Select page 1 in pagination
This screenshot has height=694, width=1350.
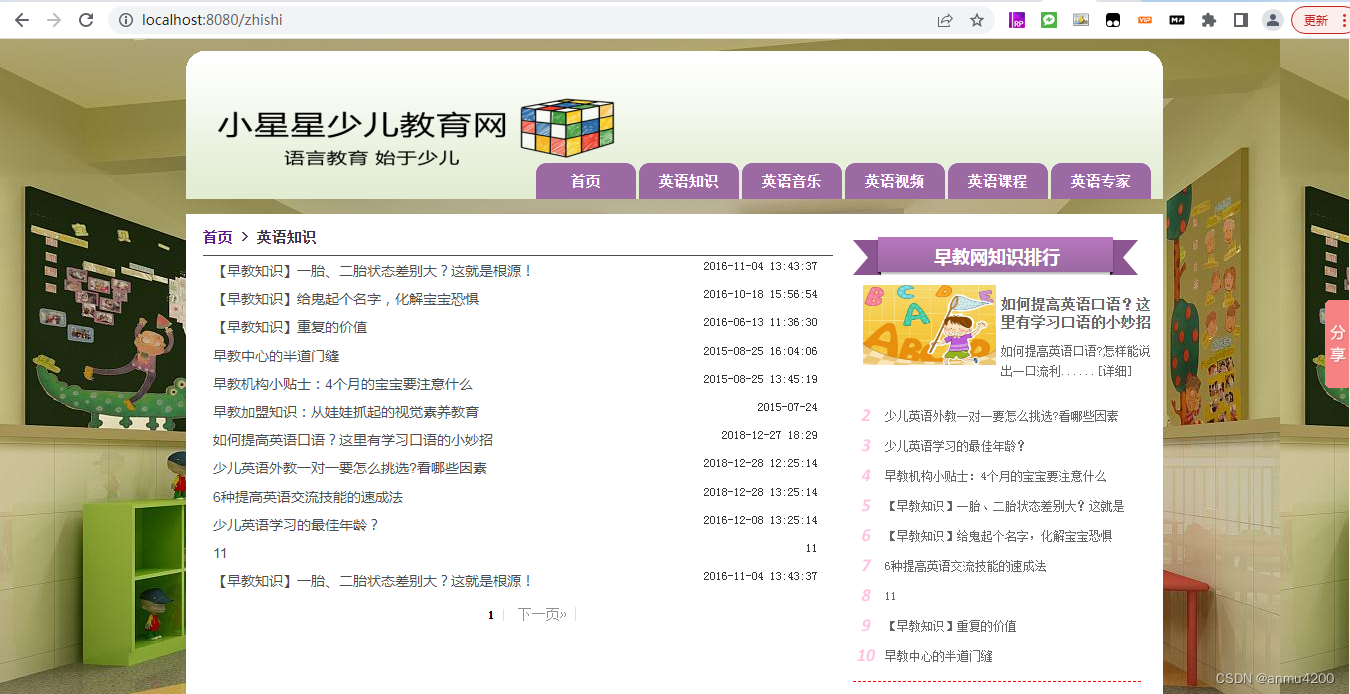coord(491,615)
